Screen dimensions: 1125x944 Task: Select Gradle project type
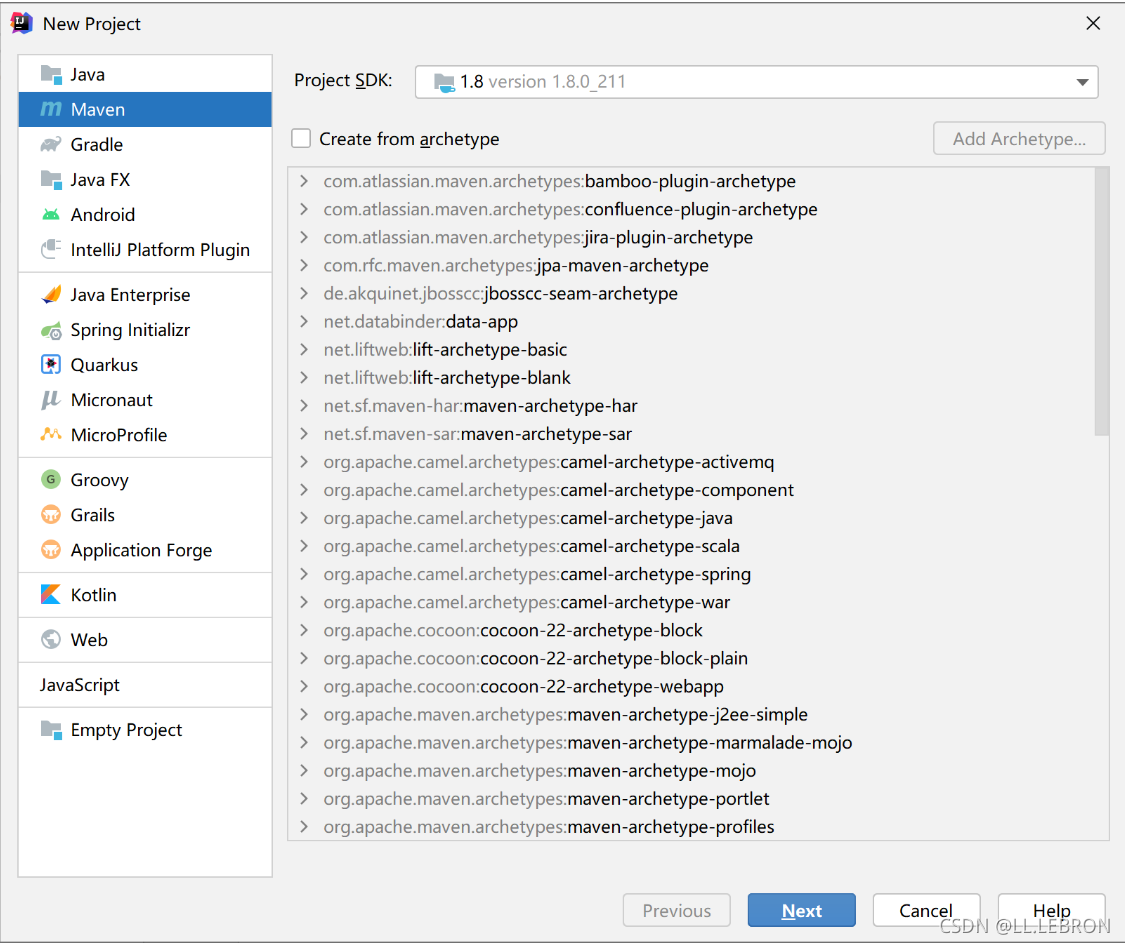pos(145,145)
